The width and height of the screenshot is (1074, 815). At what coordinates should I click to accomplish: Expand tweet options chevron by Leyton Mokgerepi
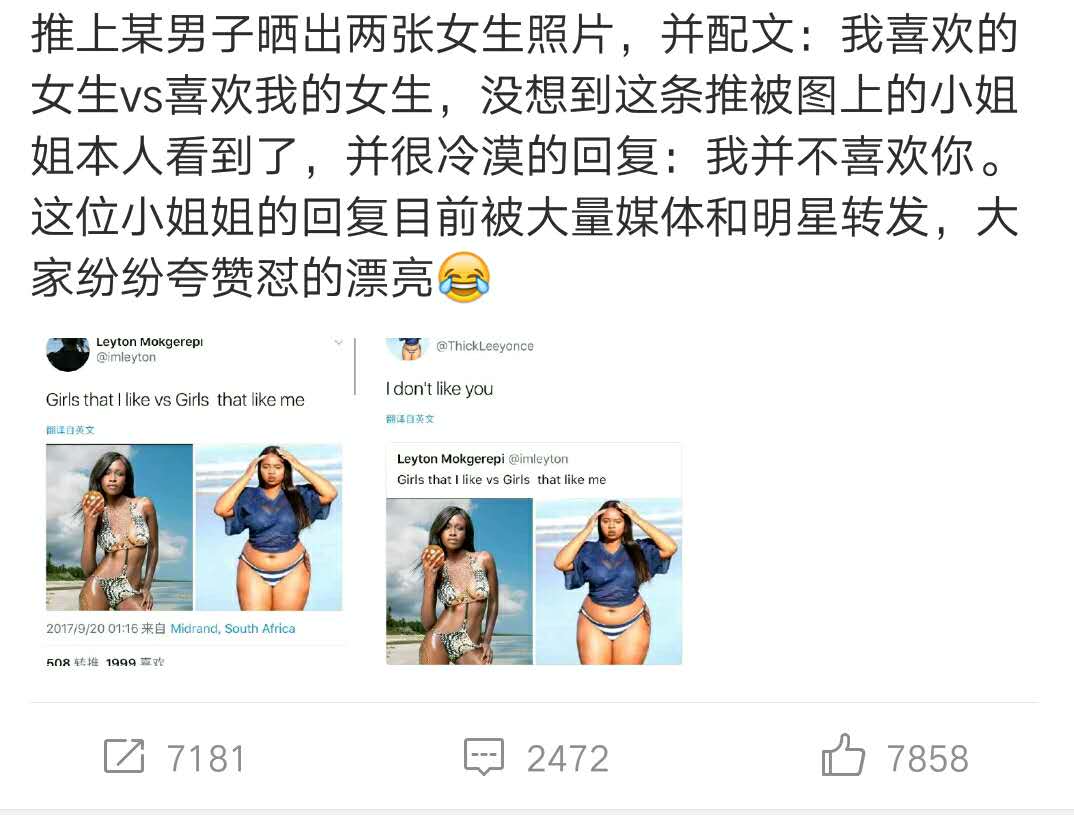click(x=338, y=342)
